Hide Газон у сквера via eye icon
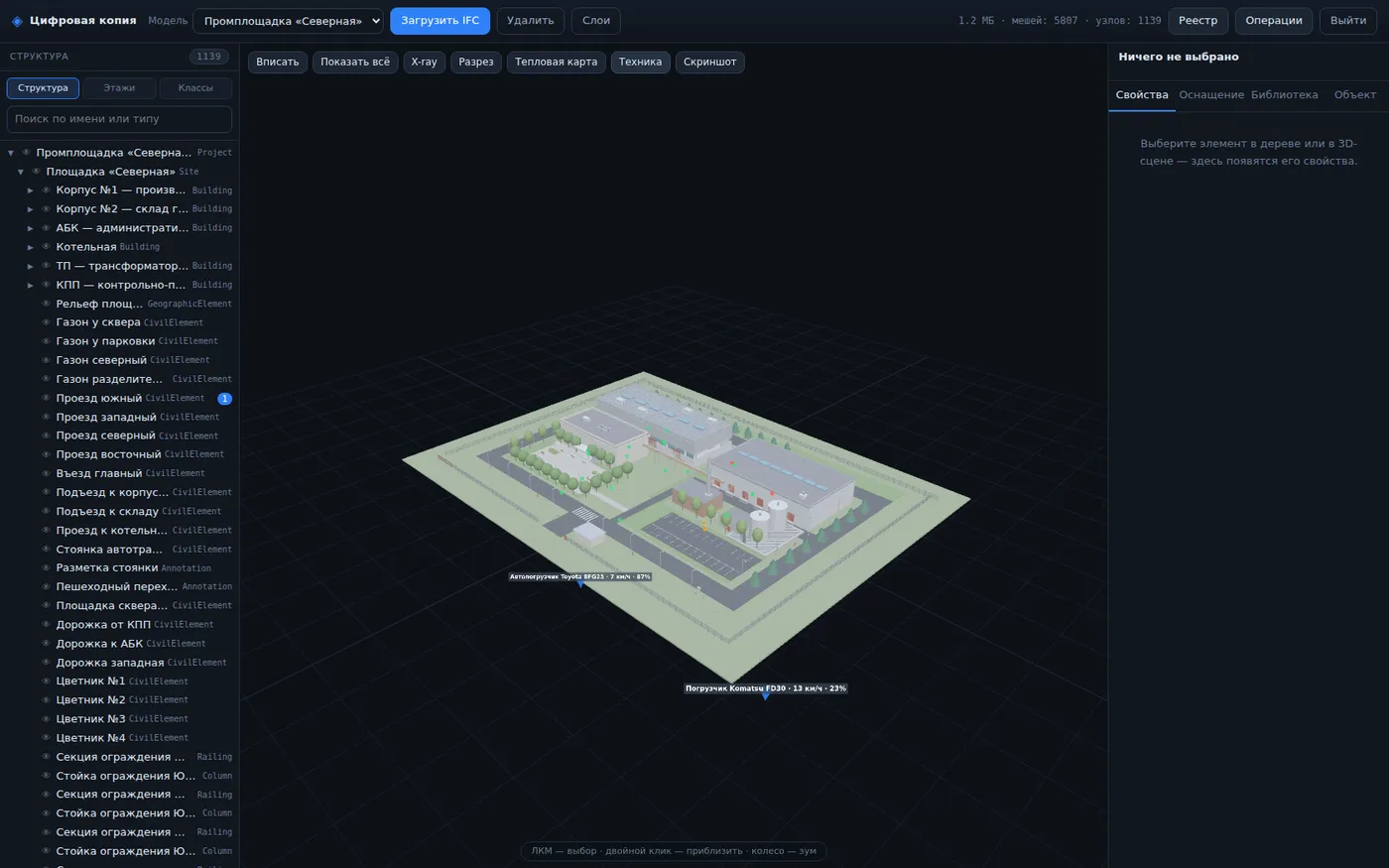The image size is (1389, 868). 46,322
